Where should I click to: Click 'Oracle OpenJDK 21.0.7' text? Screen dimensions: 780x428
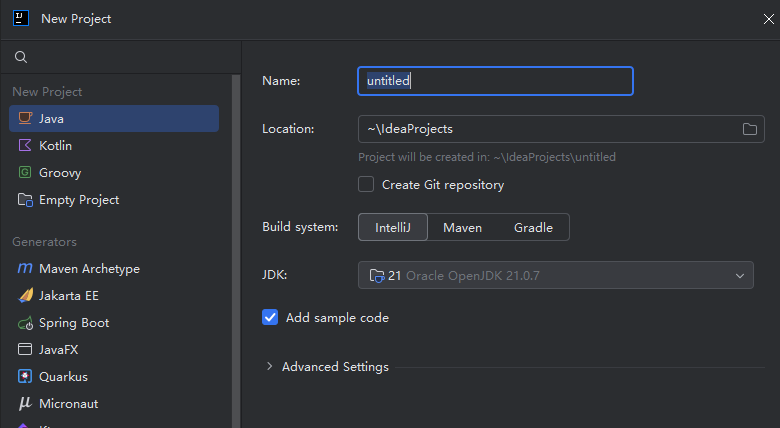(x=473, y=276)
